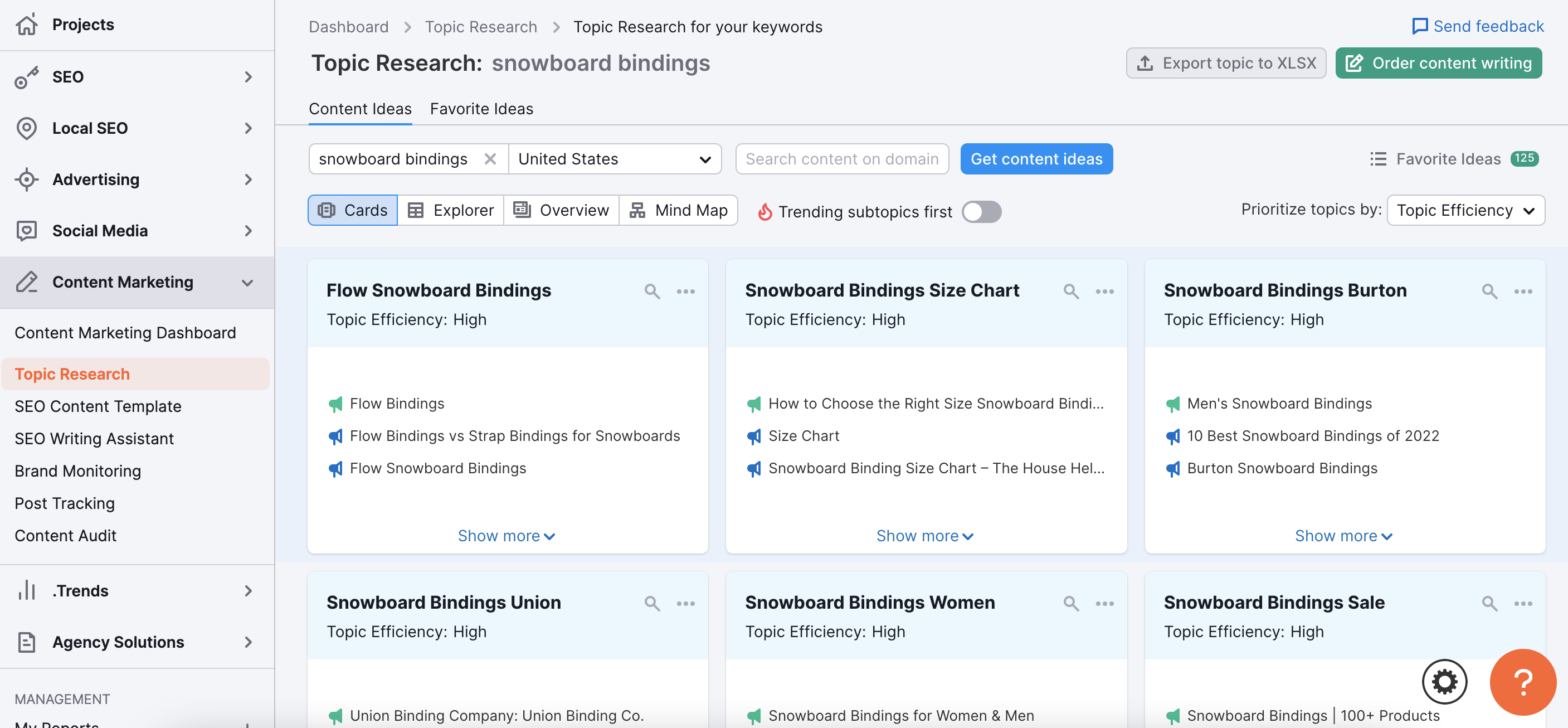The image size is (1568, 728).
Task: Click Export topic to XLSX button
Action: coord(1225,62)
